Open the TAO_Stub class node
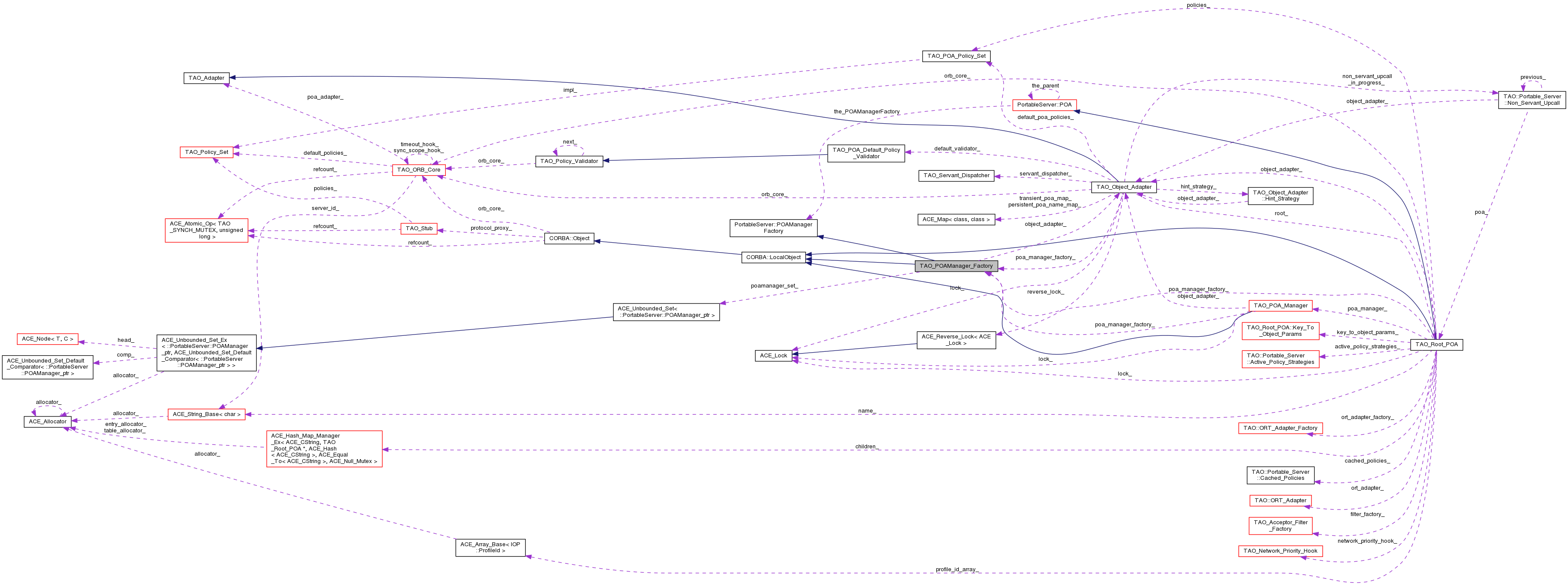The width and height of the screenshot is (1568, 585). (419, 229)
